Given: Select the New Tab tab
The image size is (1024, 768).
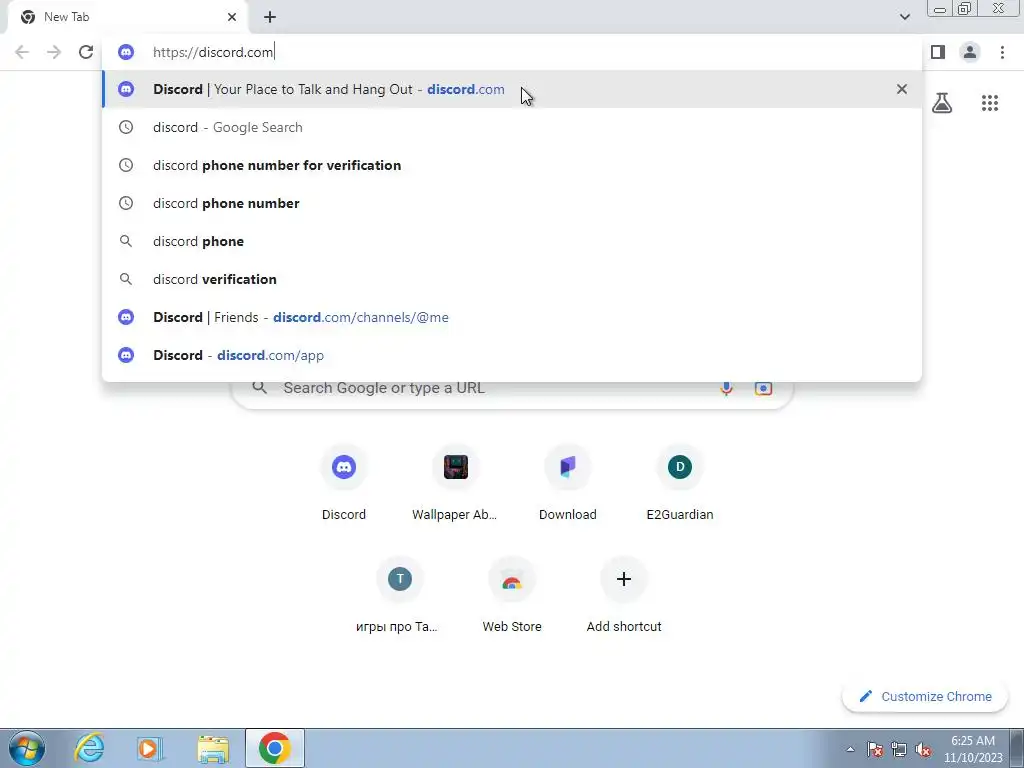Looking at the screenshot, I should click(127, 17).
